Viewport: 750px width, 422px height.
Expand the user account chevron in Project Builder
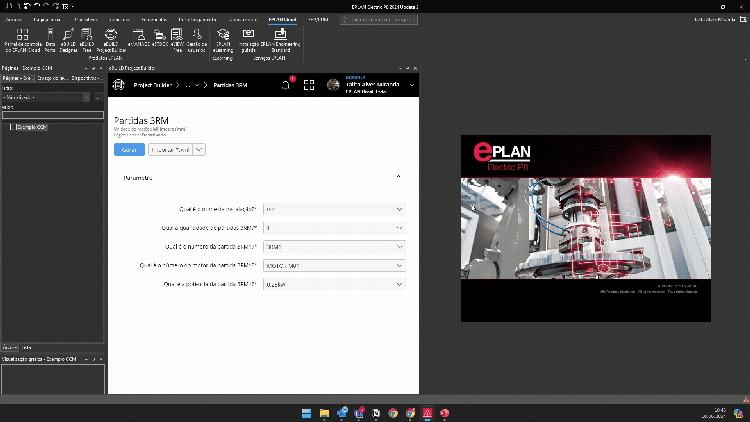(411, 85)
